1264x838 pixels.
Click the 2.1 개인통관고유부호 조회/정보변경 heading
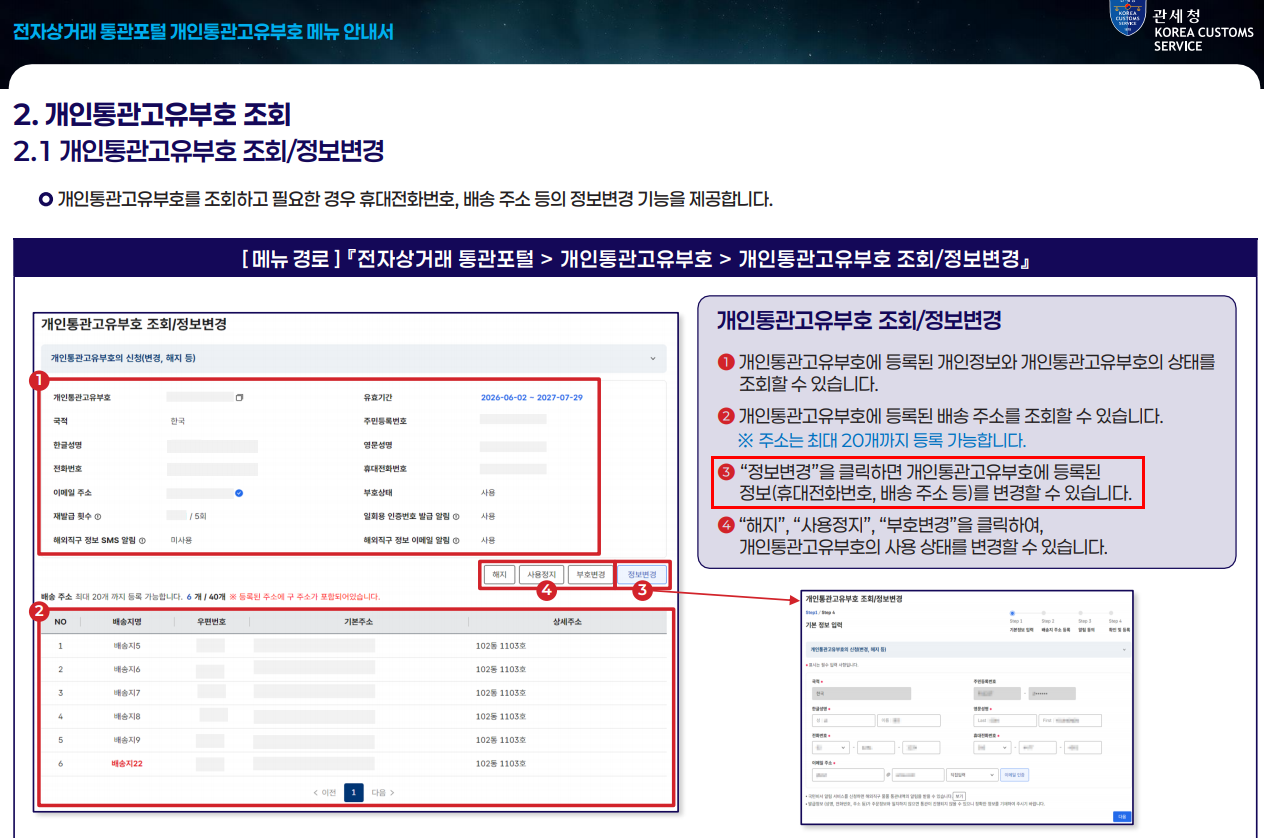tap(199, 151)
